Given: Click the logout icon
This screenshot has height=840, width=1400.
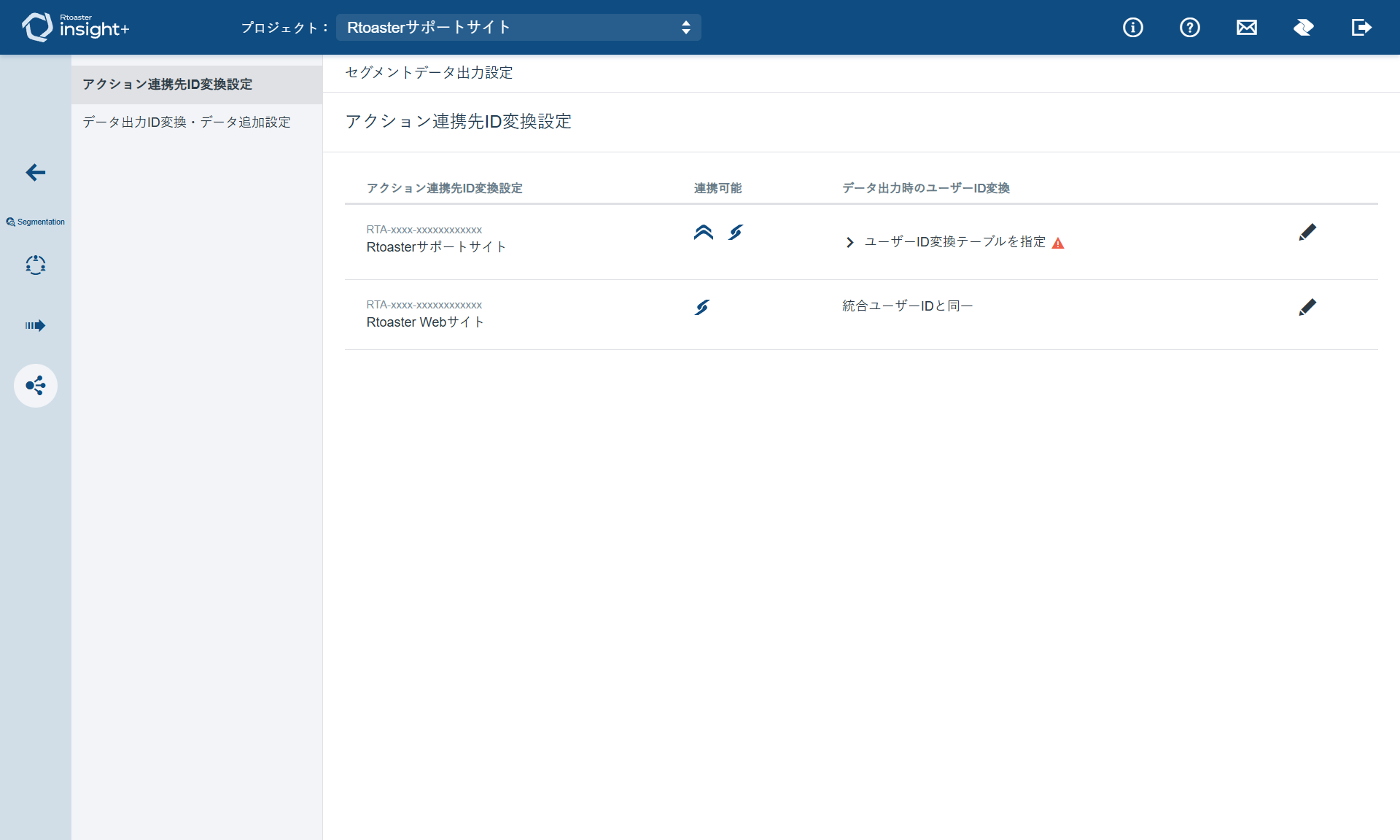Looking at the screenshot, I should point(1361,28).
